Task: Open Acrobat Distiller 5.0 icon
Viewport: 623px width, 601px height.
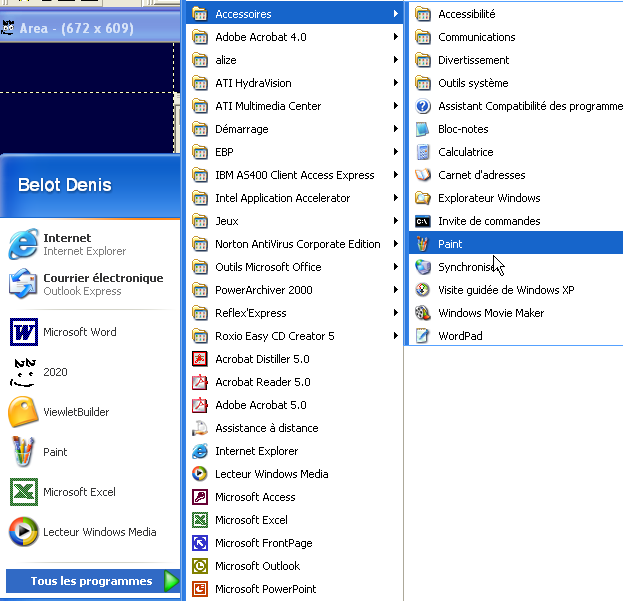Action: [200, 359]
